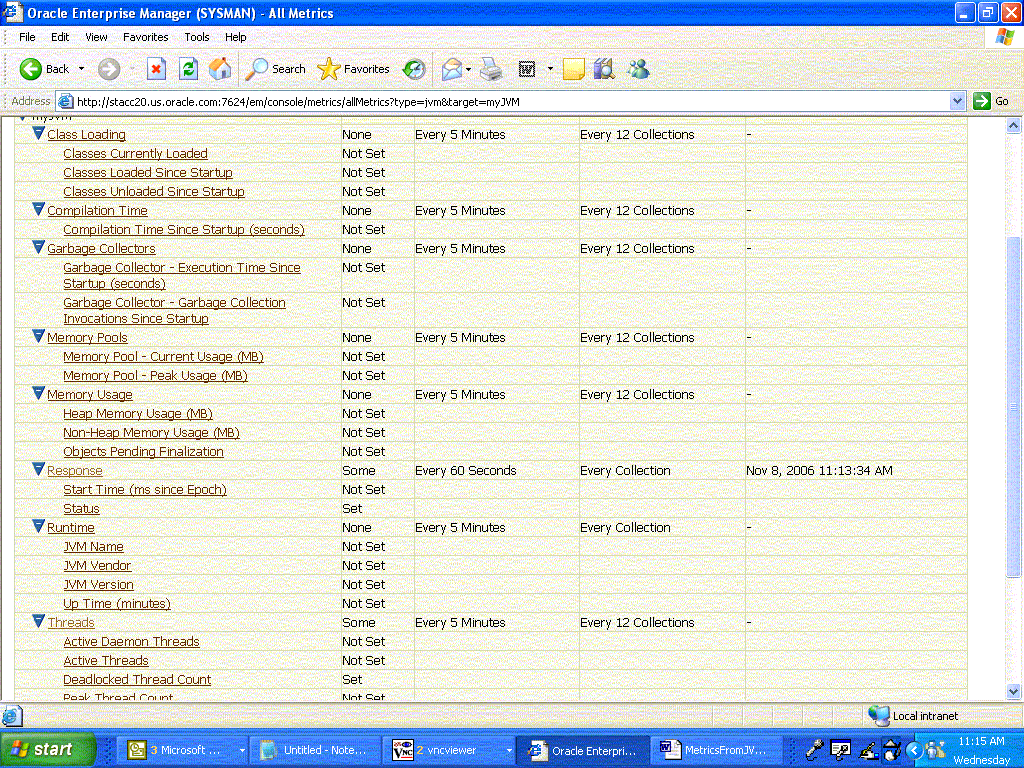Collapse the Threads metric group triangle

[39, 622]
